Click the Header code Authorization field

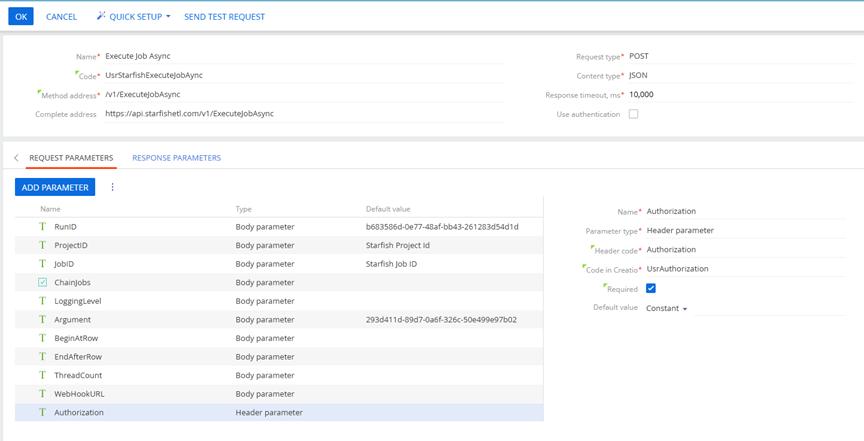pos(745,250)
